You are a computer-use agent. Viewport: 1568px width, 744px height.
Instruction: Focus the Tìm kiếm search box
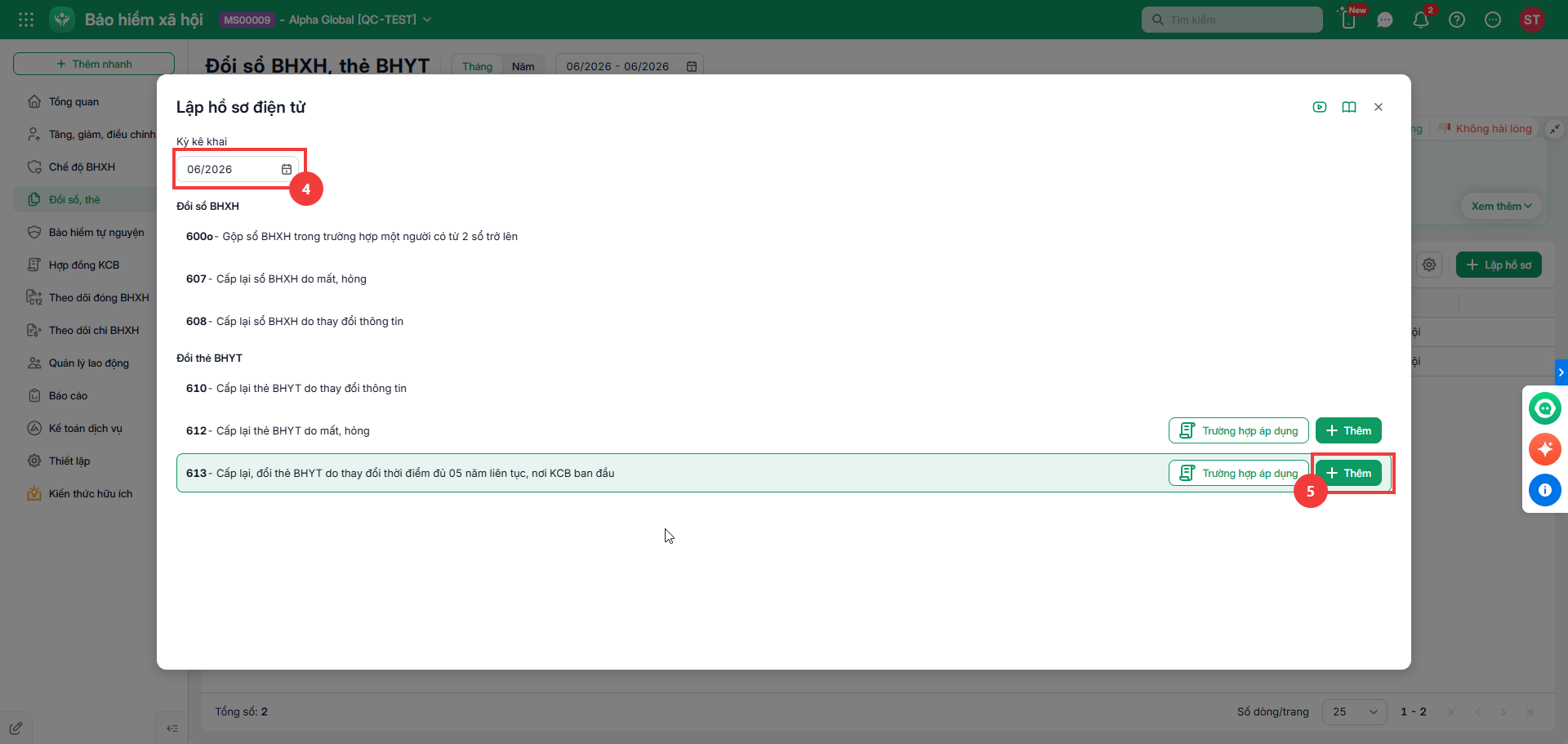click(x=1232, y=20)
